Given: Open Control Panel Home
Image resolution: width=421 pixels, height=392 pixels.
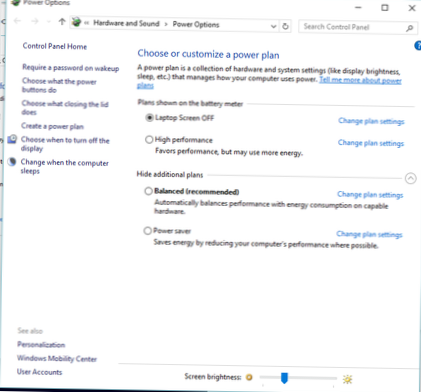Looking at the screenshot, I should (55, 46).
